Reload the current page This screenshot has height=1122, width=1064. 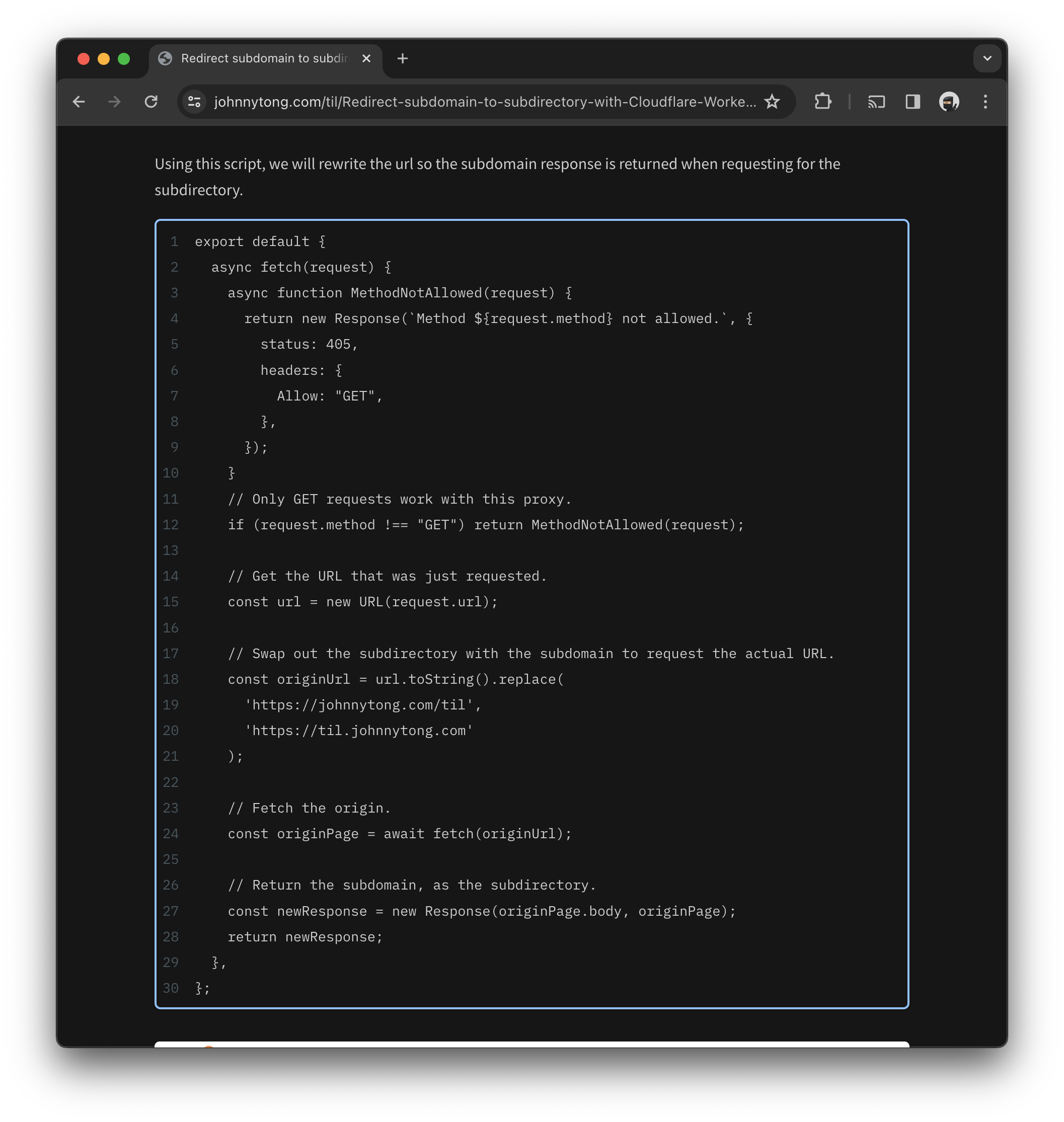pyautogui.click(x=151, y=102)
